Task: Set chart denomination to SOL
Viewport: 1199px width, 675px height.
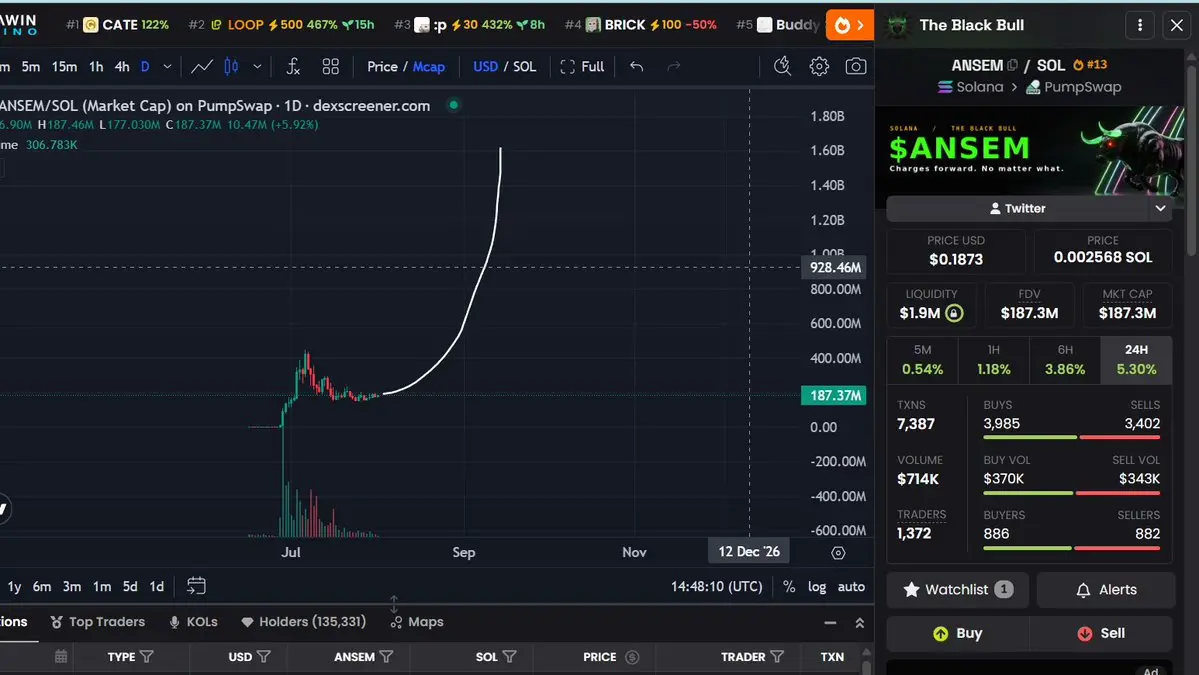Action: (x=525, y=67)
